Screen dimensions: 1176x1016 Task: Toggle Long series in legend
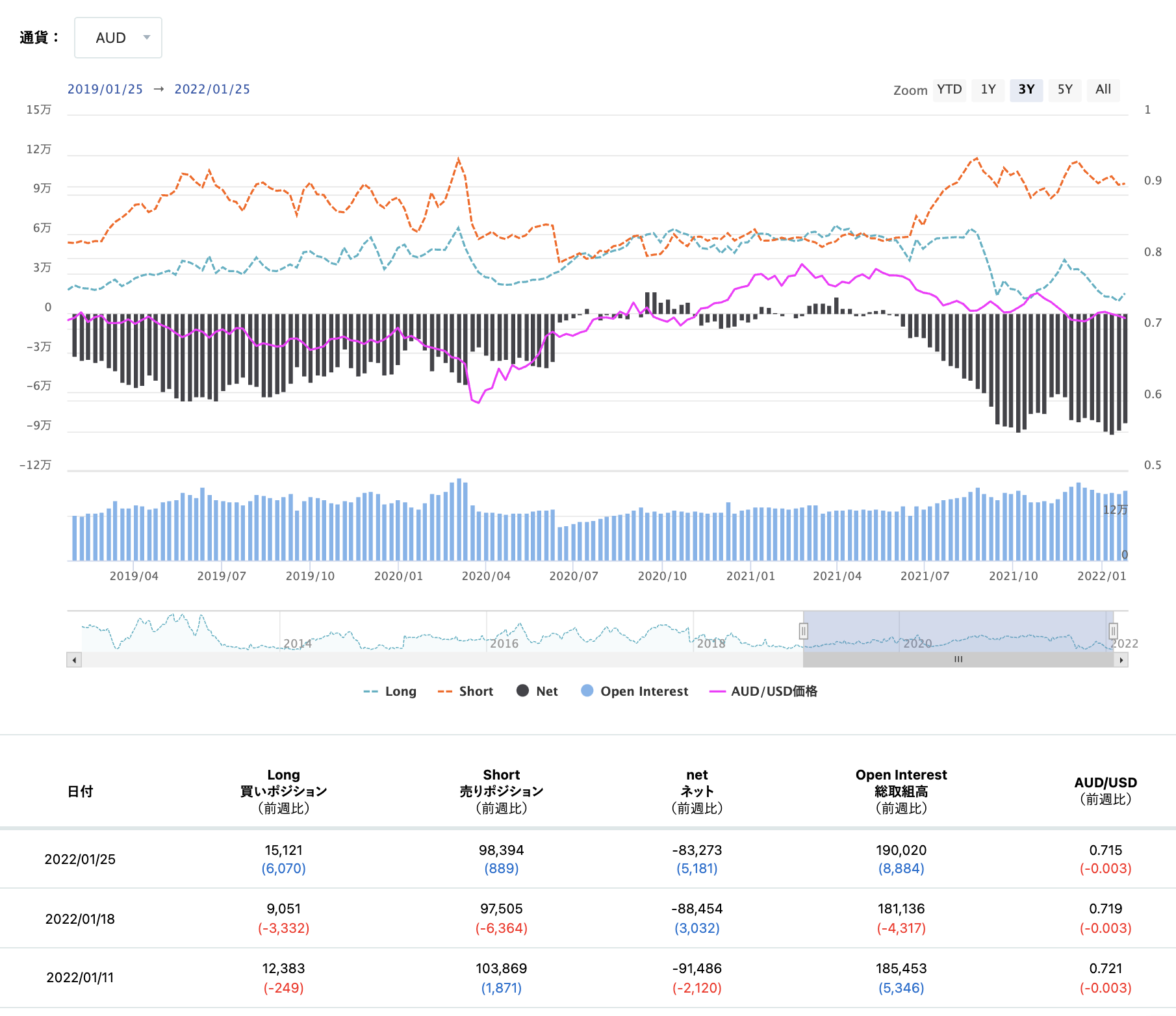click(390, 691)
